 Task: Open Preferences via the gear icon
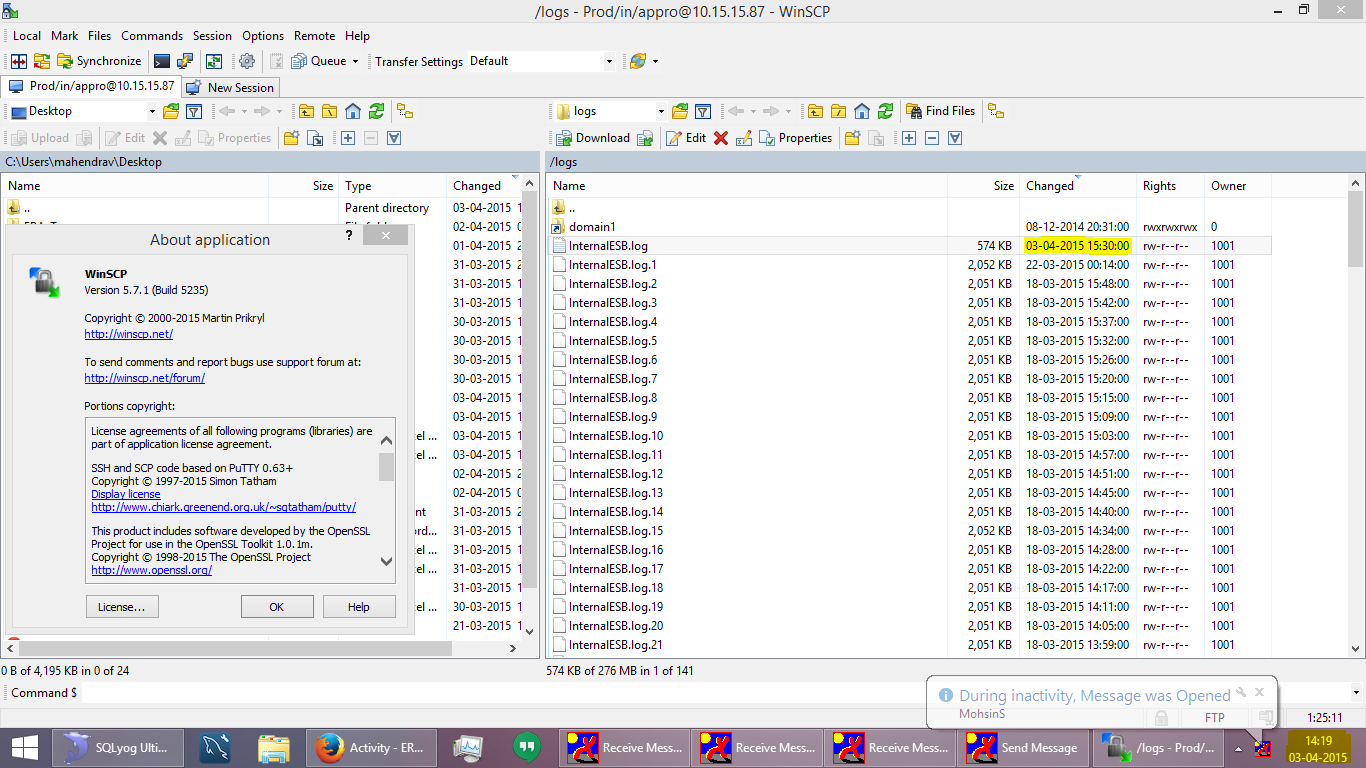tap(246, 61)
